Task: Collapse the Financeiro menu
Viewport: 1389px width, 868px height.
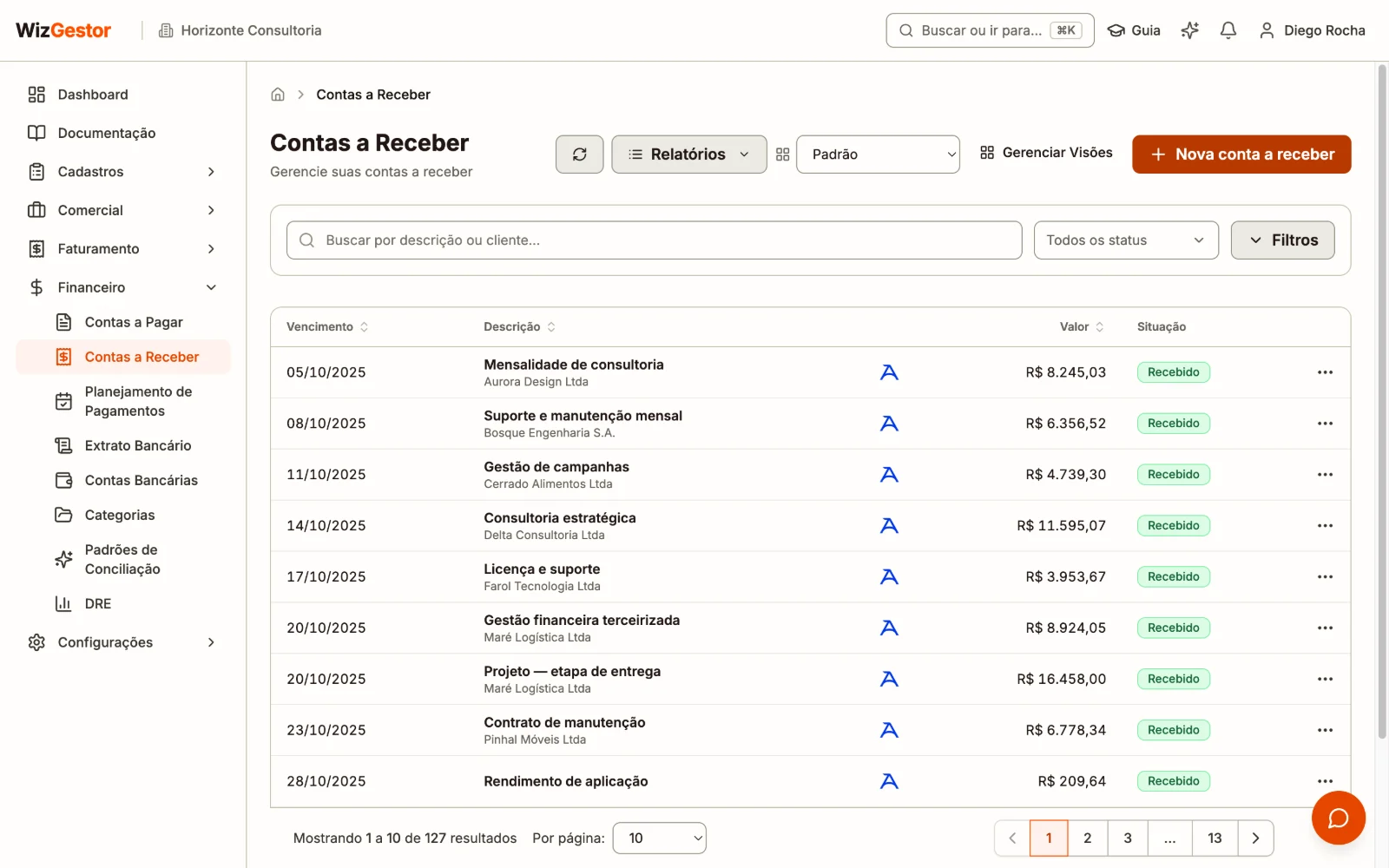Action: (x=122, y=287)
